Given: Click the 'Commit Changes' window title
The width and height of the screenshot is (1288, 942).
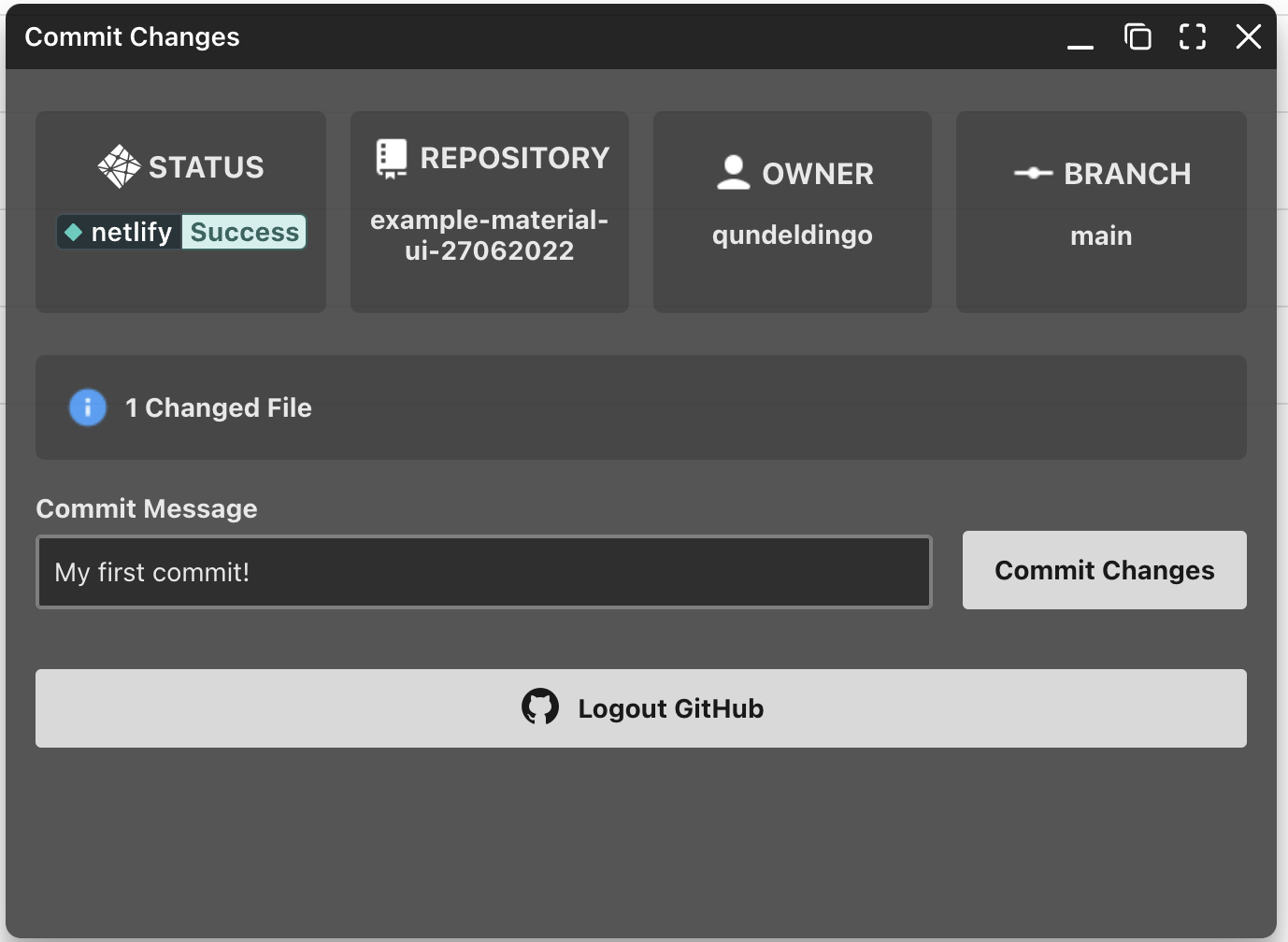Looking at the screenshot, I should tap(133, 36).
